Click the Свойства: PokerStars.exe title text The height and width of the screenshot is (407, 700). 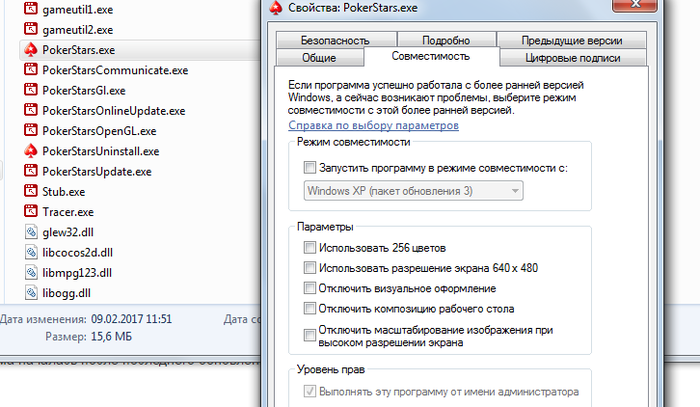pos(353,8)
